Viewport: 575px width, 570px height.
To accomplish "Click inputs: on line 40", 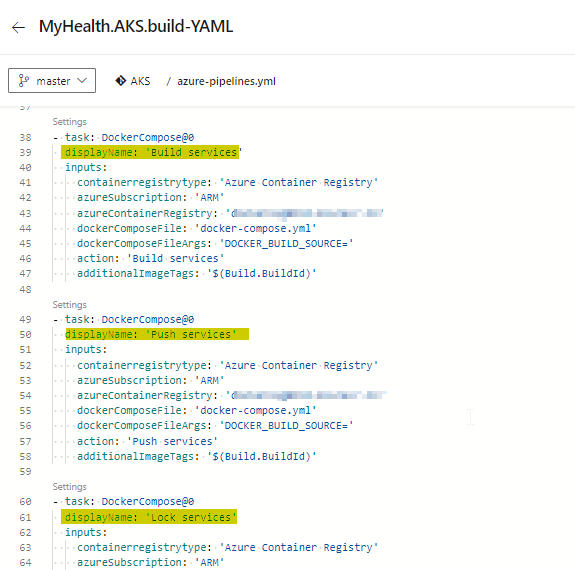I will 86,168.
